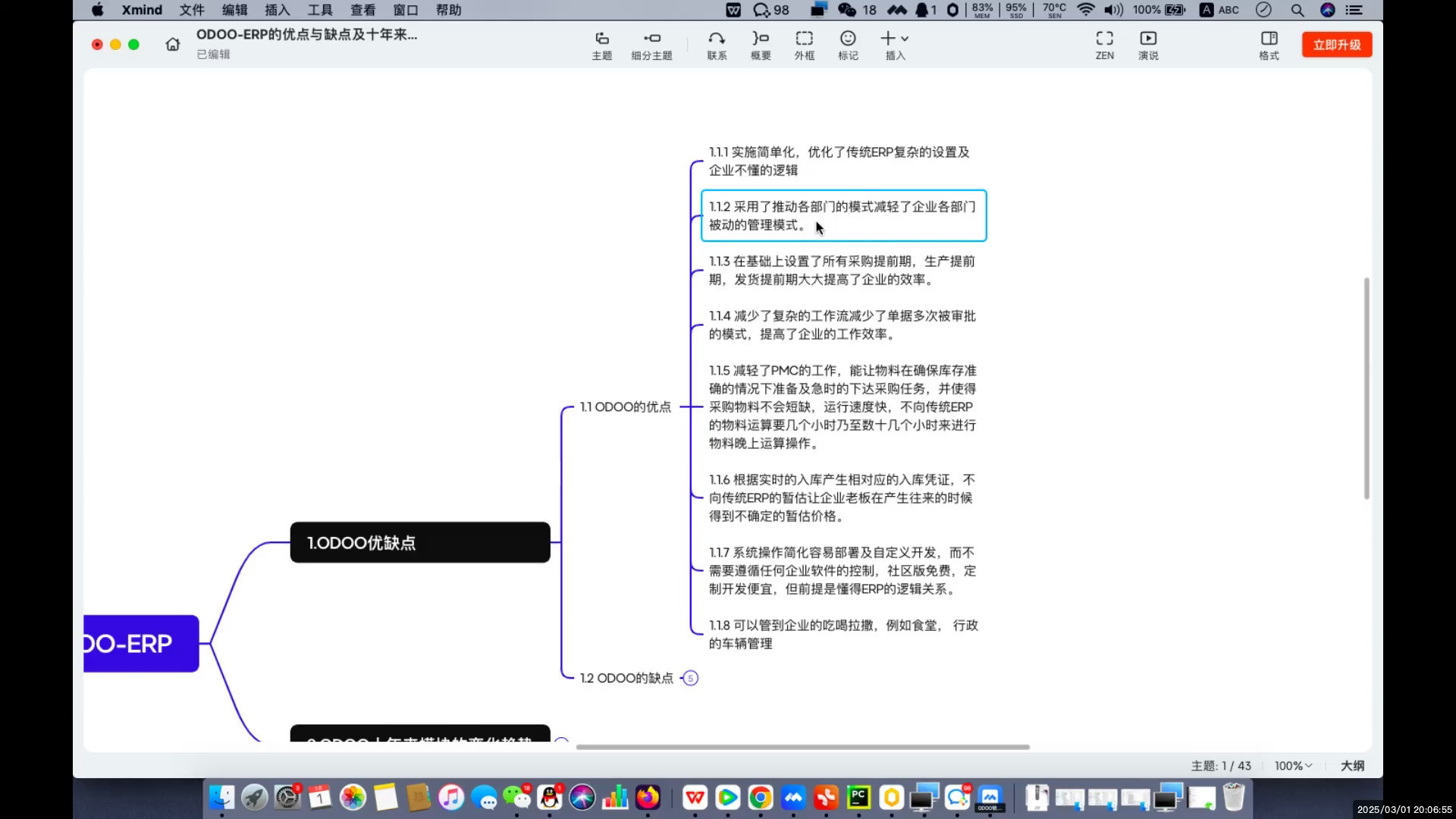Open the 帮助 menu
The width and height of the screenshot is (1456, 819).
449,10
